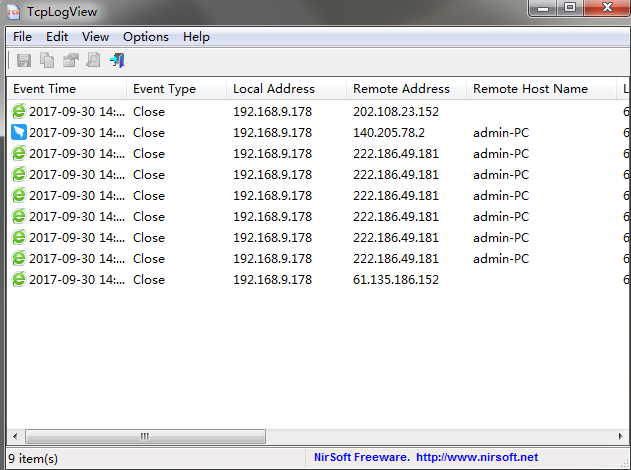
Task: Open the Edit menu
Action: [57, 37]
